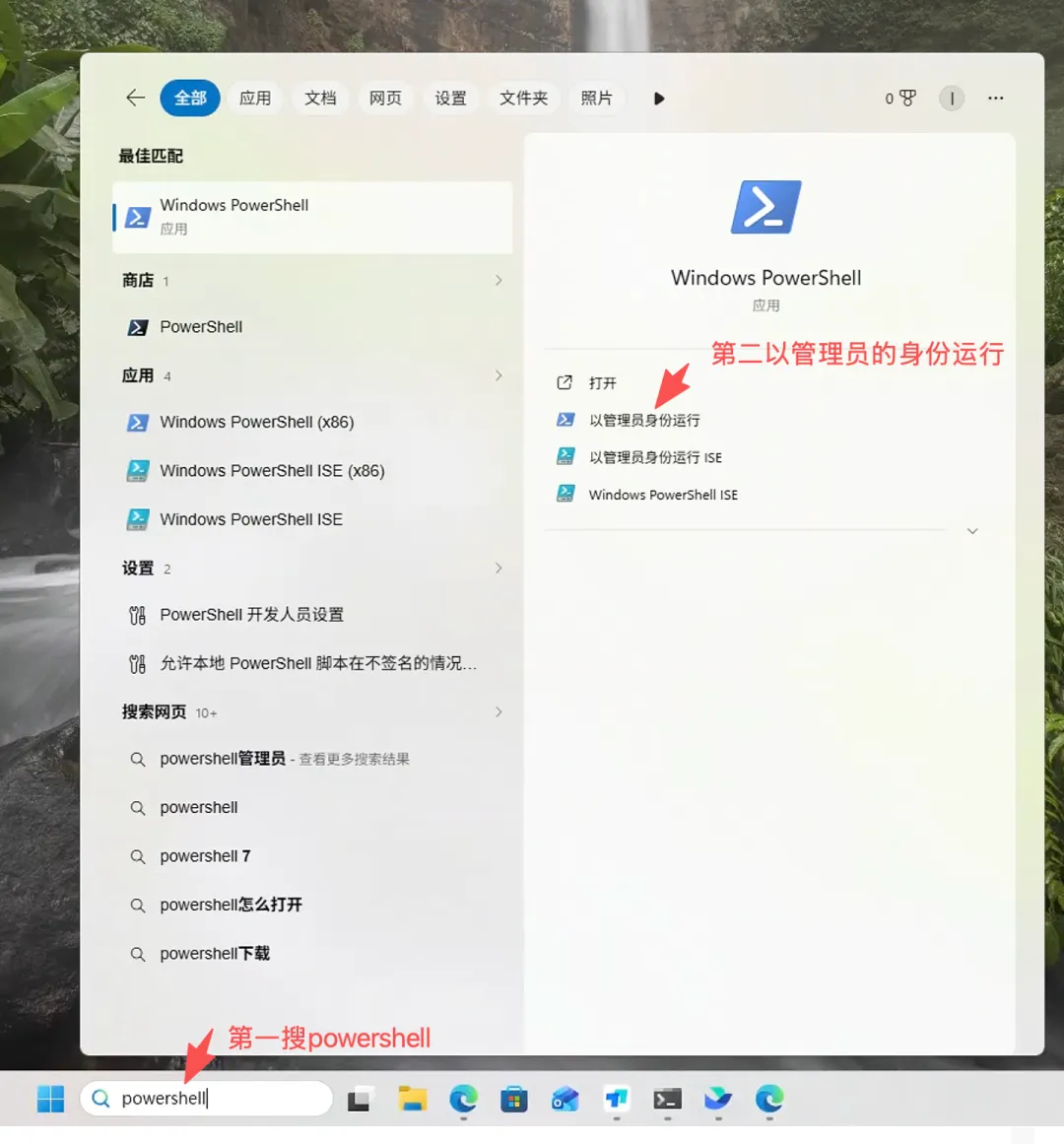Screen dimensions: 1064x1144
Task: Select the 全部 filter tab
Action: click(x=190, y=98)
